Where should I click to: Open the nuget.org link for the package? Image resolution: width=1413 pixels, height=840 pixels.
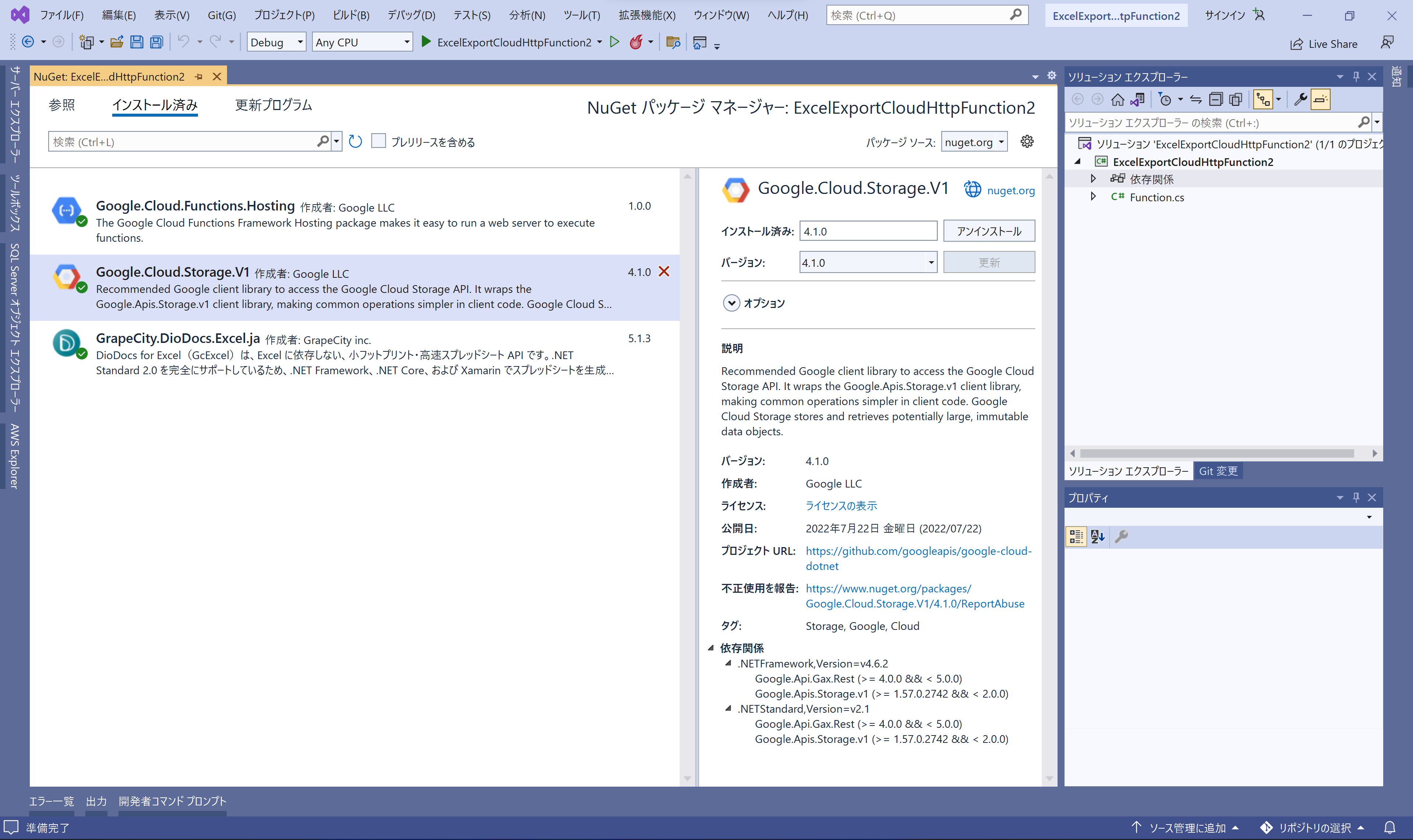pos(1010,190)
